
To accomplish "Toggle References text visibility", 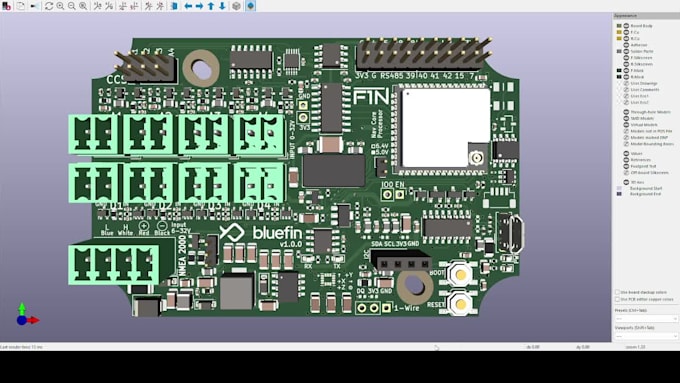I will pyautogui.click(x=626, y=160).
